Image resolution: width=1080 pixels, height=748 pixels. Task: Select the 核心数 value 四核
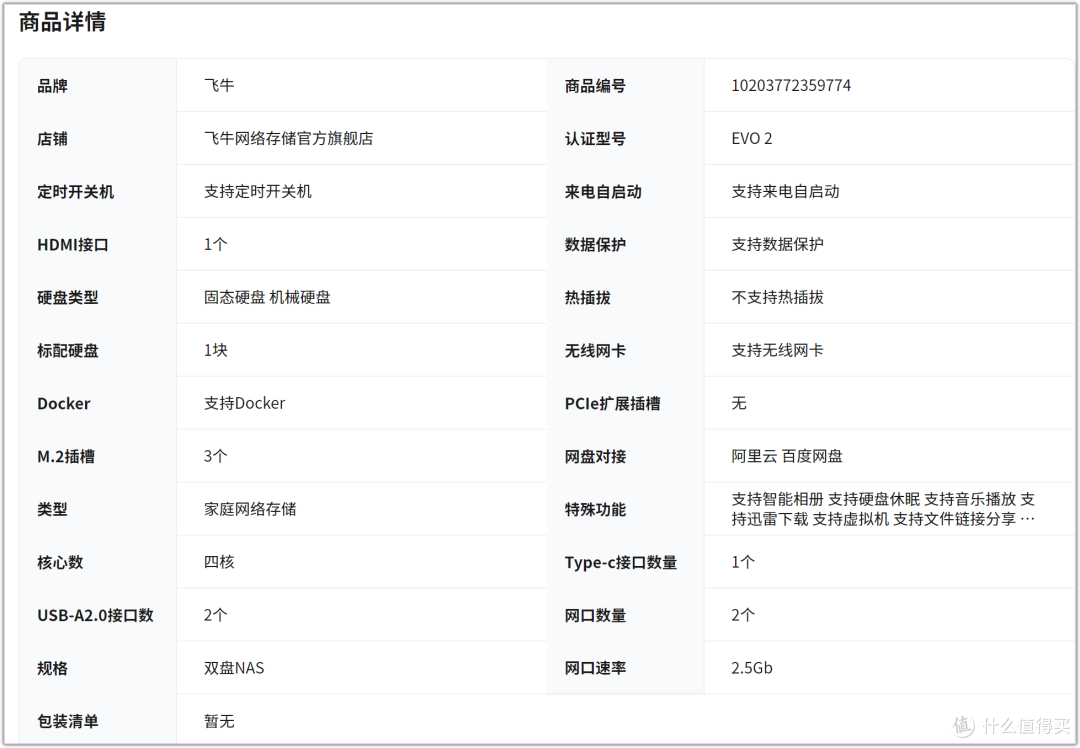coord(219,563)
